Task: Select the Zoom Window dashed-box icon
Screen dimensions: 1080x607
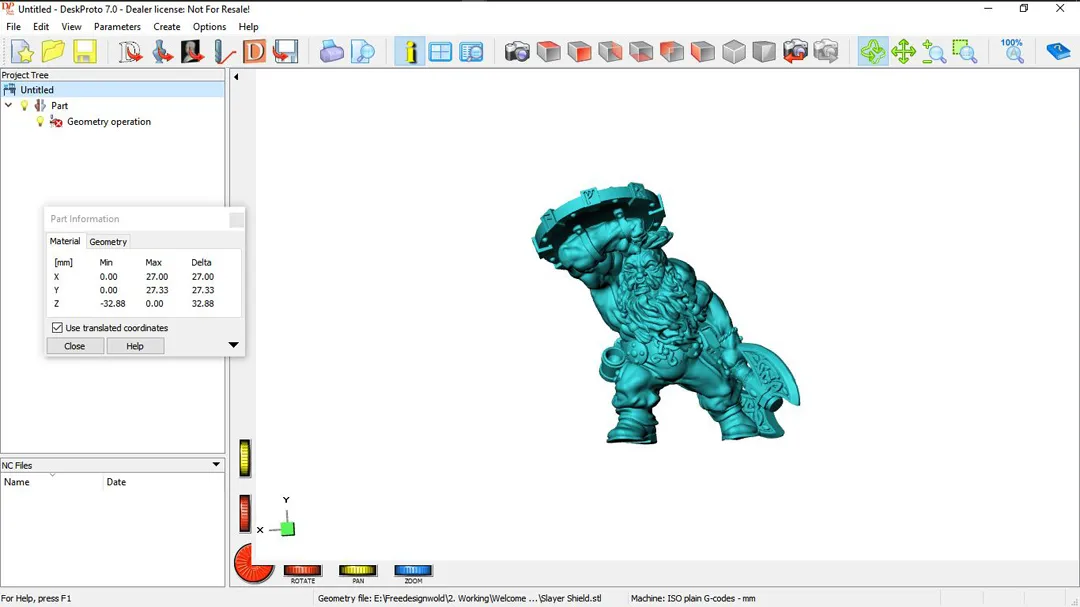Action: click(x=965, y=52)
